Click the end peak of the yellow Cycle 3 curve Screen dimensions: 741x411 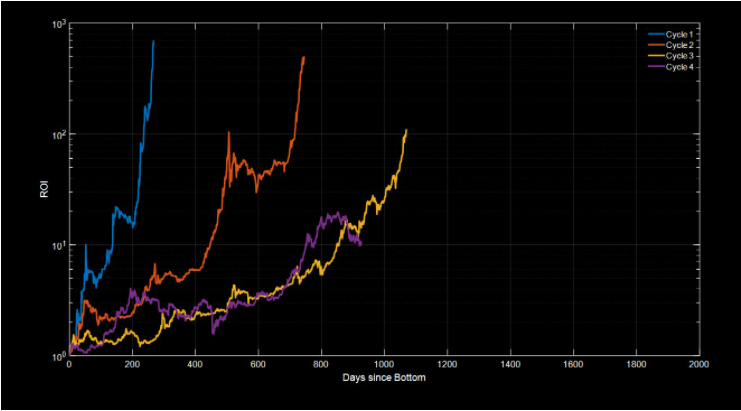[x=406, y=130]
